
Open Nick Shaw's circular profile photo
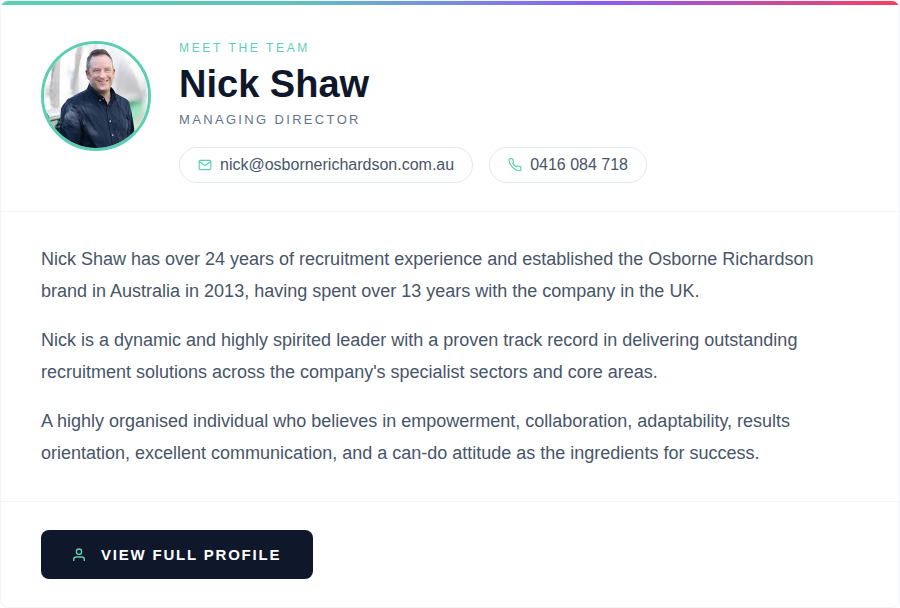(96, 96)
